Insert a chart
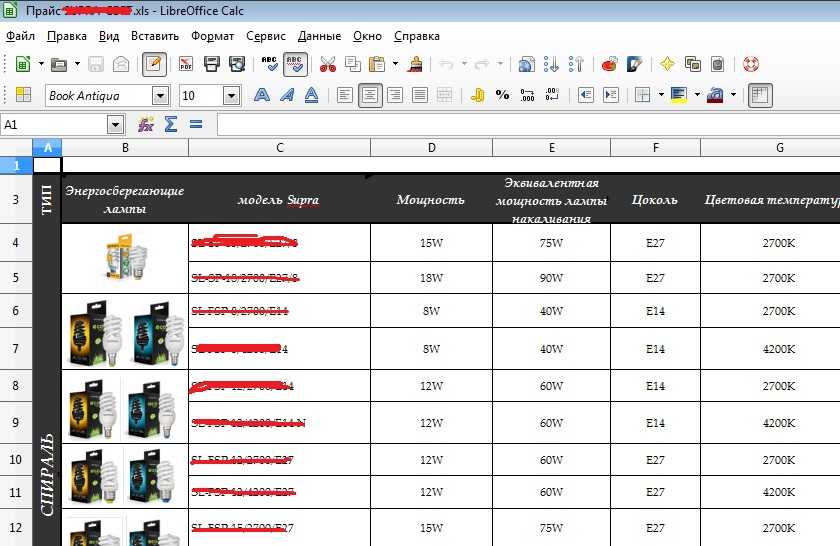The width and height of the screenshot is (840, 546). [x=609, y=65]
